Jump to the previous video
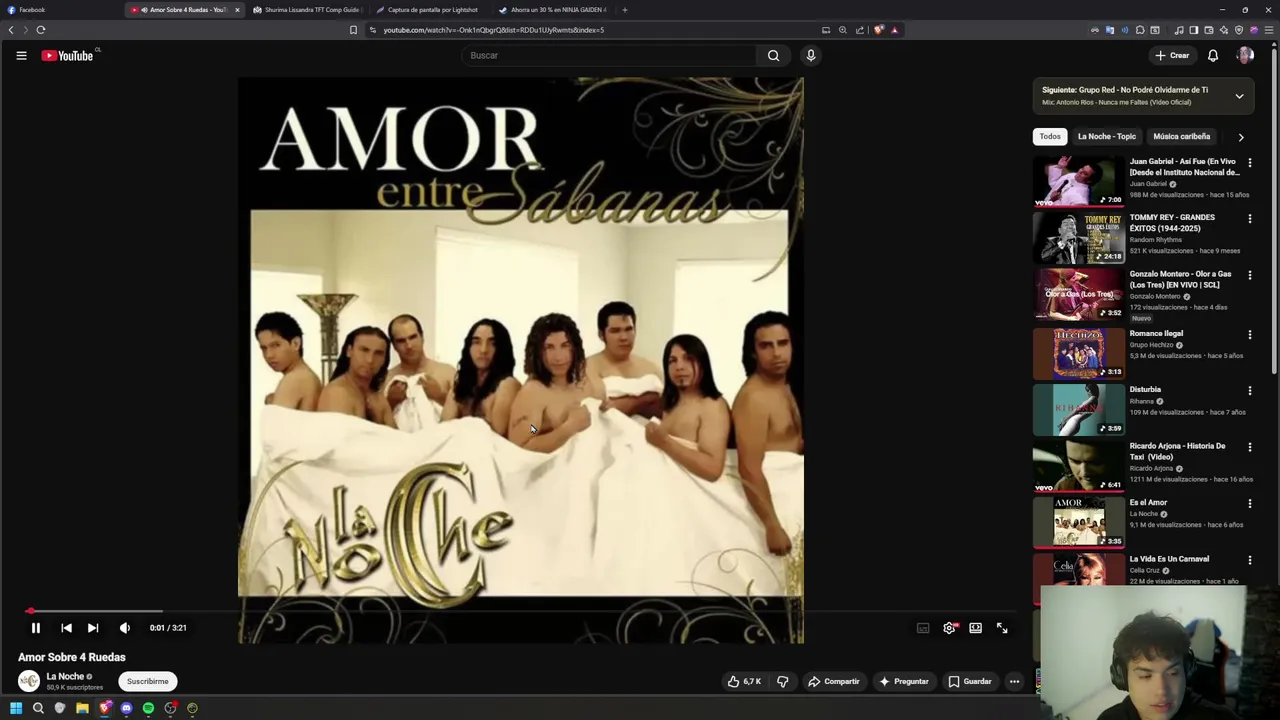Viewport: 1280px width, 720px height. pyautogui.click(x=66, y=628)
